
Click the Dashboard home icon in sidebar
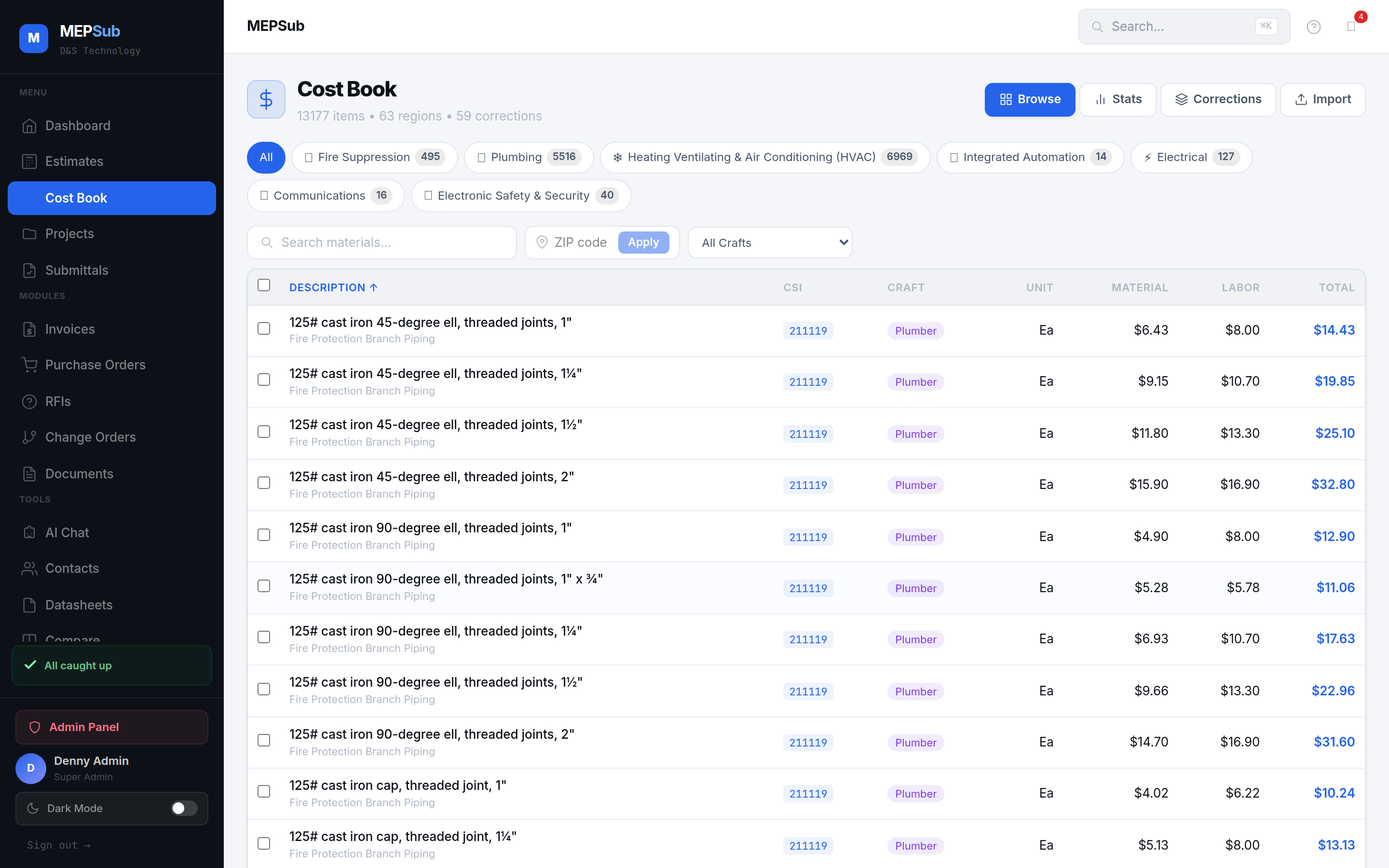point(29,126)
